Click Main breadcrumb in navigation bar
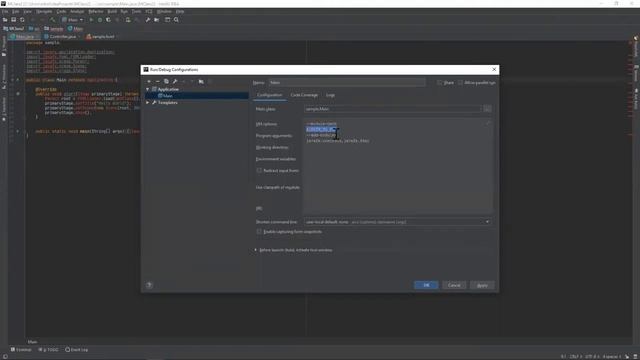The image size is (640, 360). [x=76, y=29]
